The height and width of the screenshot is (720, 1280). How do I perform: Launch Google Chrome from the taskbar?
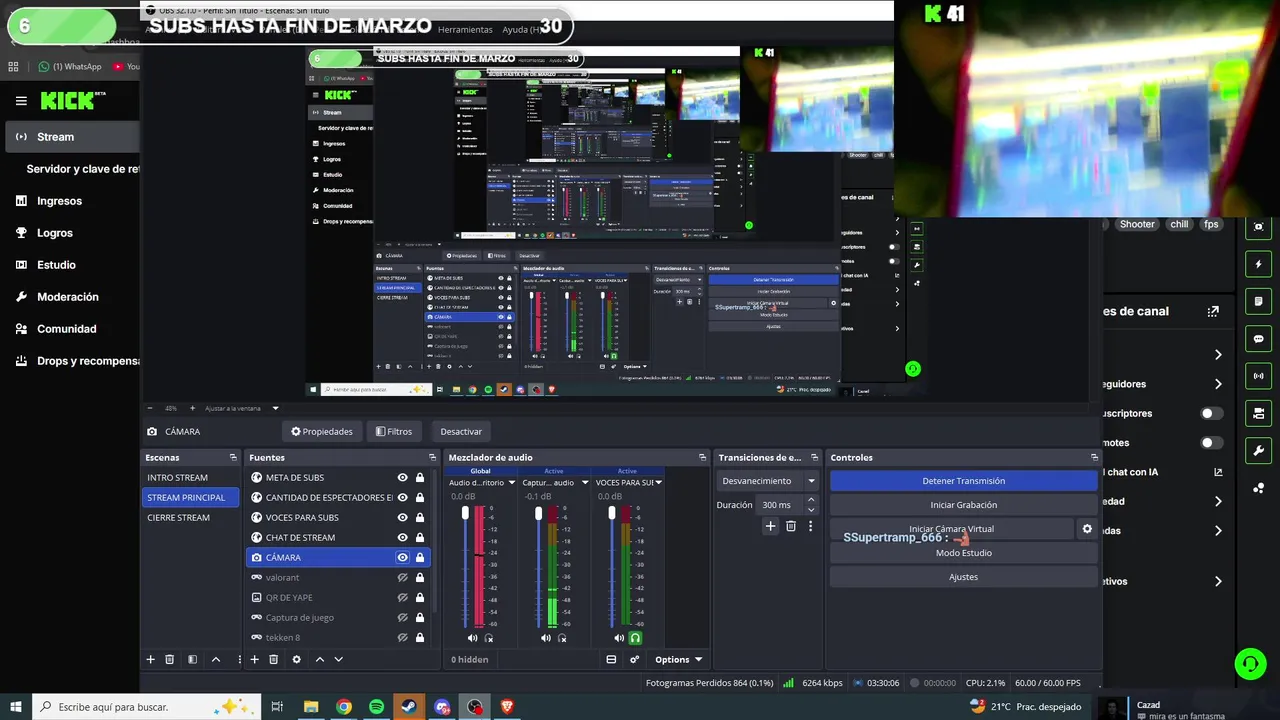344,707
